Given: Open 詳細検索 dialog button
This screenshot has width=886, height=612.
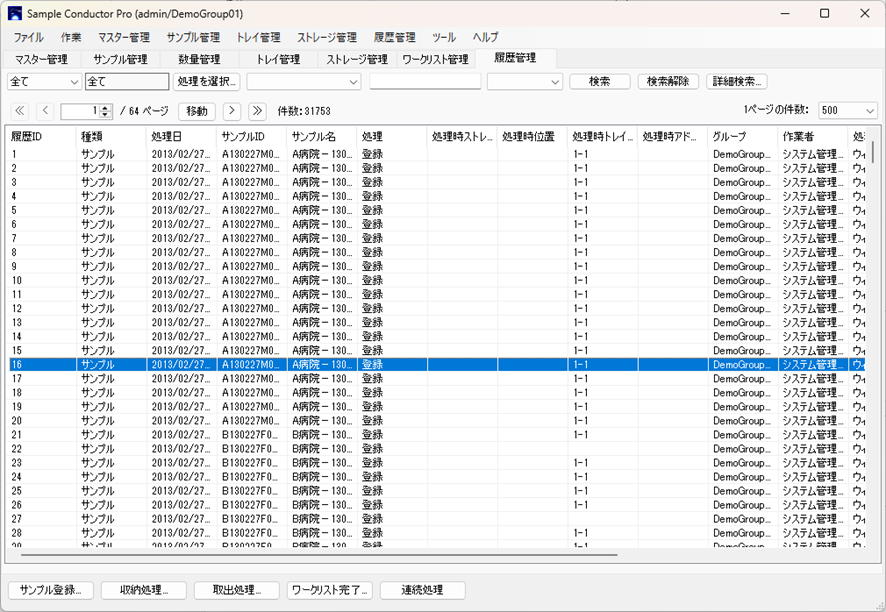Looking at the screenshot, I should click(737, 82).
